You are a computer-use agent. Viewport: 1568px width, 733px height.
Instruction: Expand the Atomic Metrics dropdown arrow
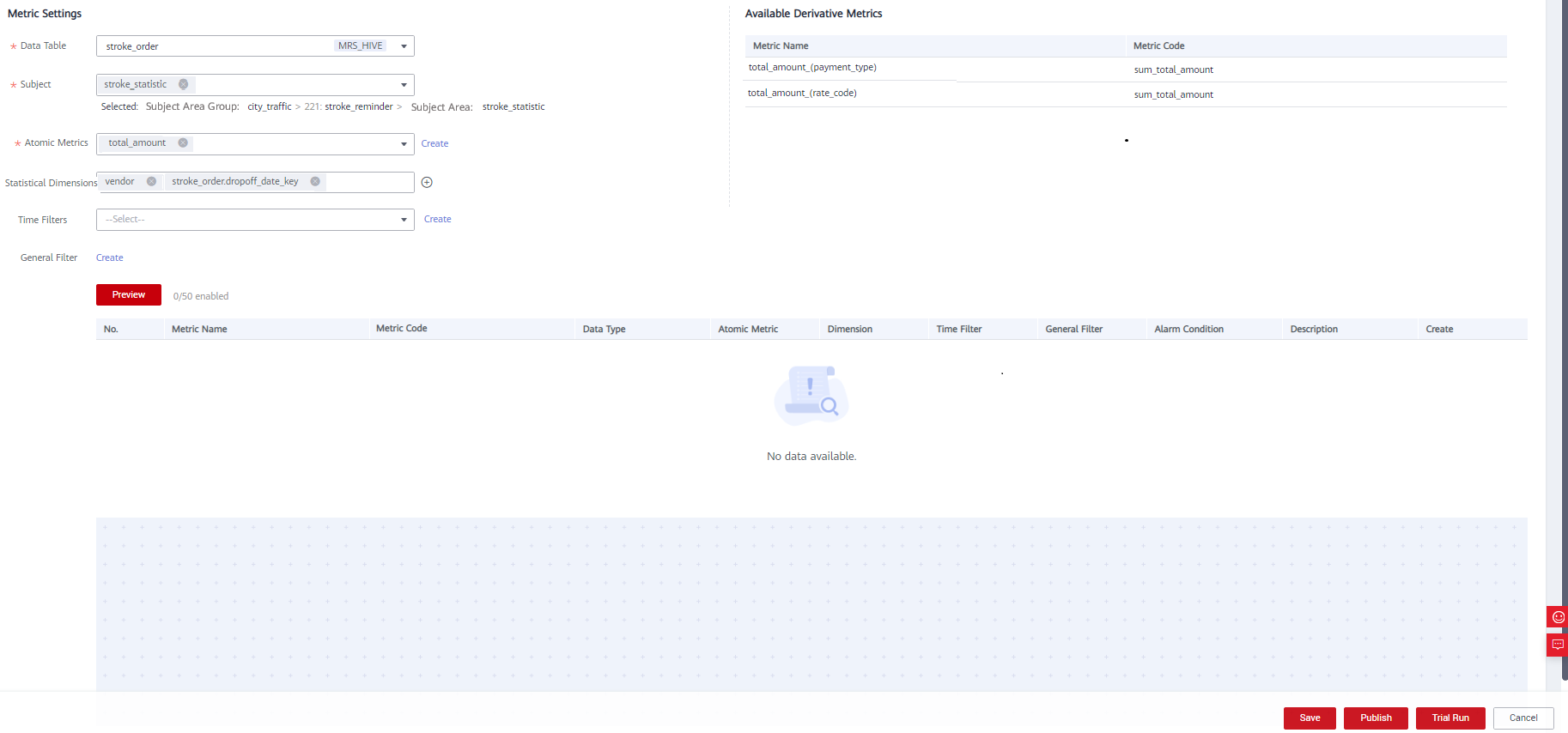(x=404, y=144)
